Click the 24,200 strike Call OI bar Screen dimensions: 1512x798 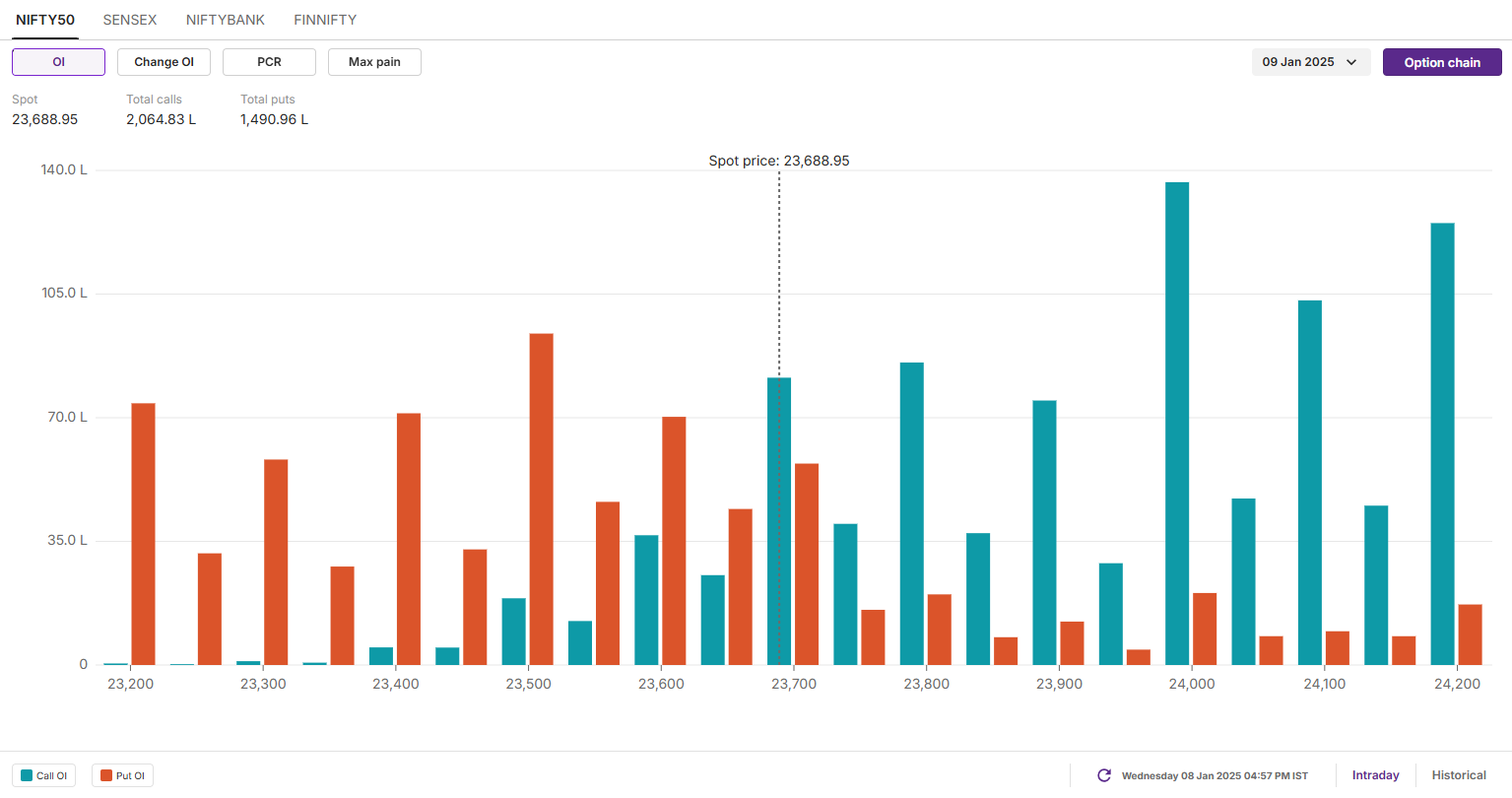(1442, 444)
